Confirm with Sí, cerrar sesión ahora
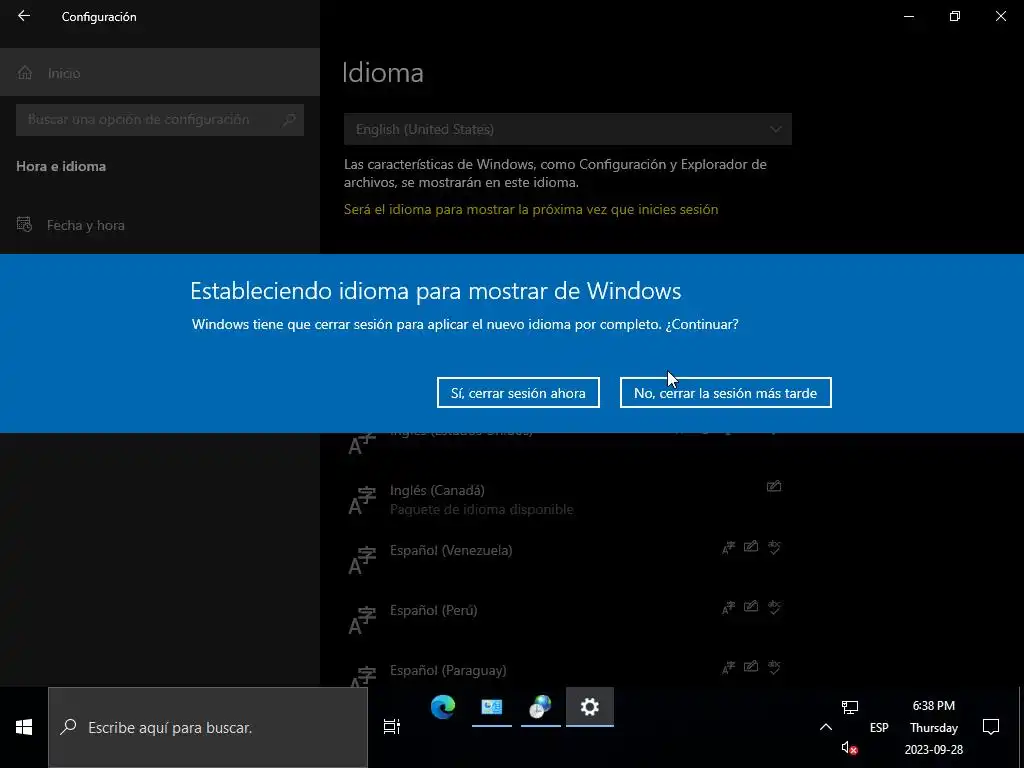 pyautogui.click(x=518, y=392)
